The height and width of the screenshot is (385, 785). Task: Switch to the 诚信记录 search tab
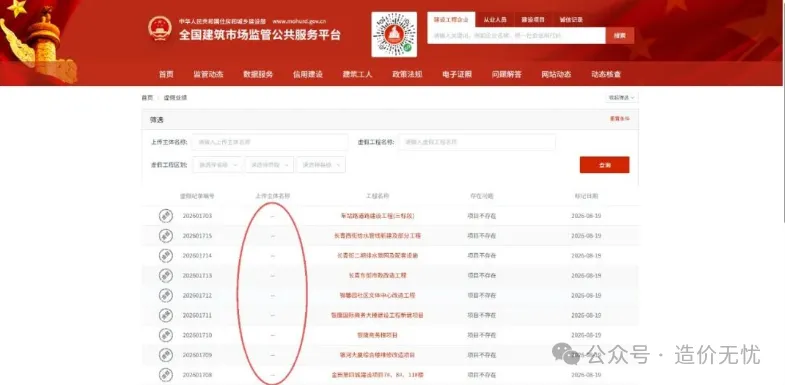(x=571, y=20)
